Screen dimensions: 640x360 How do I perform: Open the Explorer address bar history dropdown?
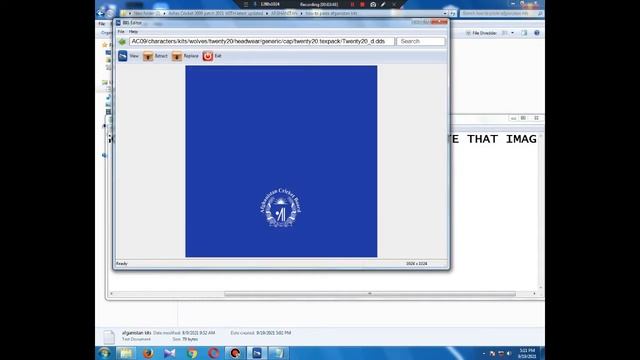(445, 13)
